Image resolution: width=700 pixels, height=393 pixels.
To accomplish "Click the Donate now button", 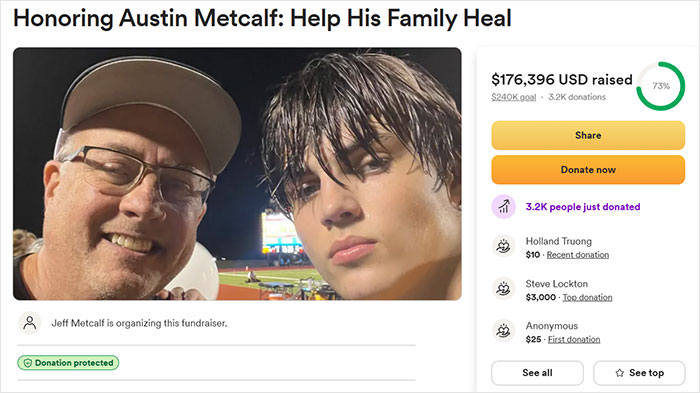I will 588,170.
